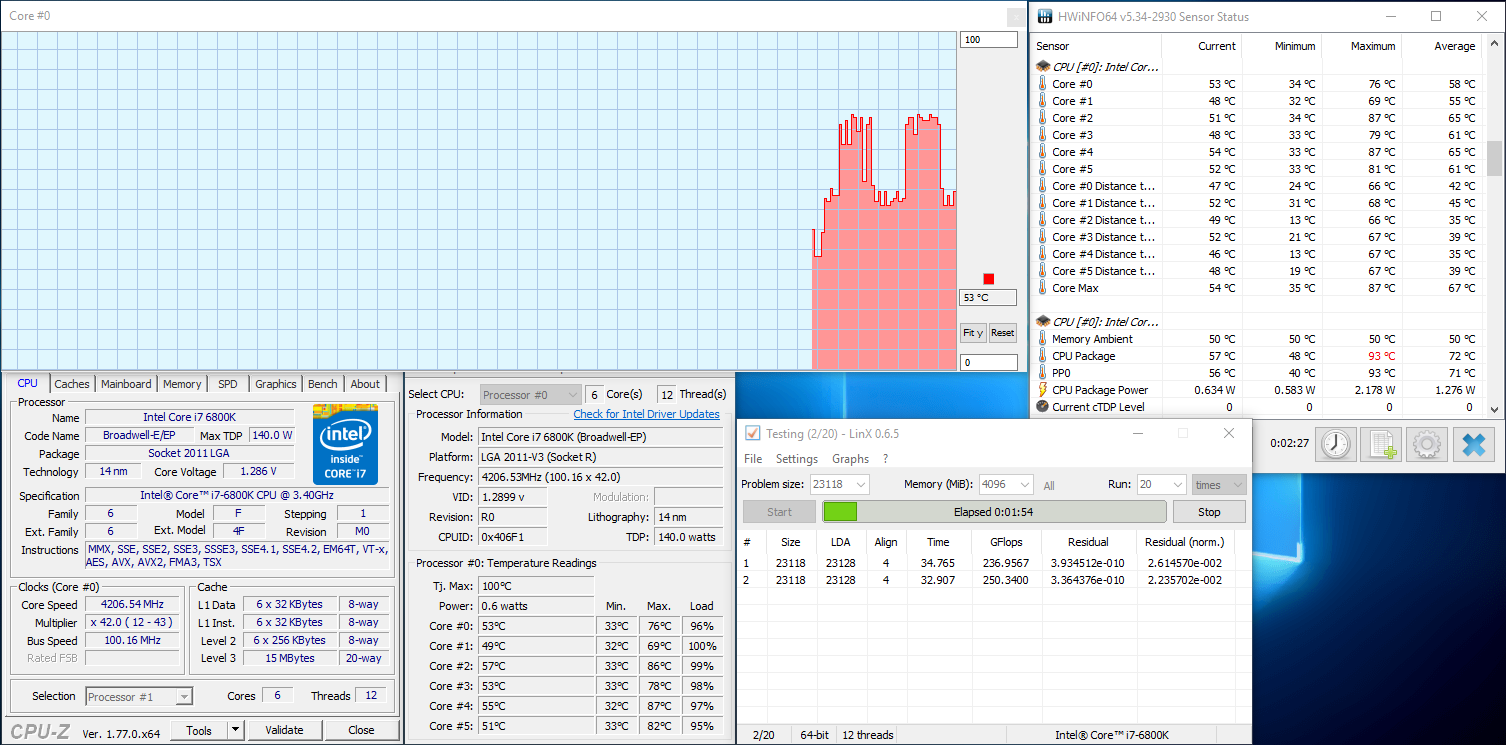Click the thermometer icon beside 'Core #2 Distance t...'
This screenshot has width=1506, height=745.
pyautogui.click(x=1042, y=220)
